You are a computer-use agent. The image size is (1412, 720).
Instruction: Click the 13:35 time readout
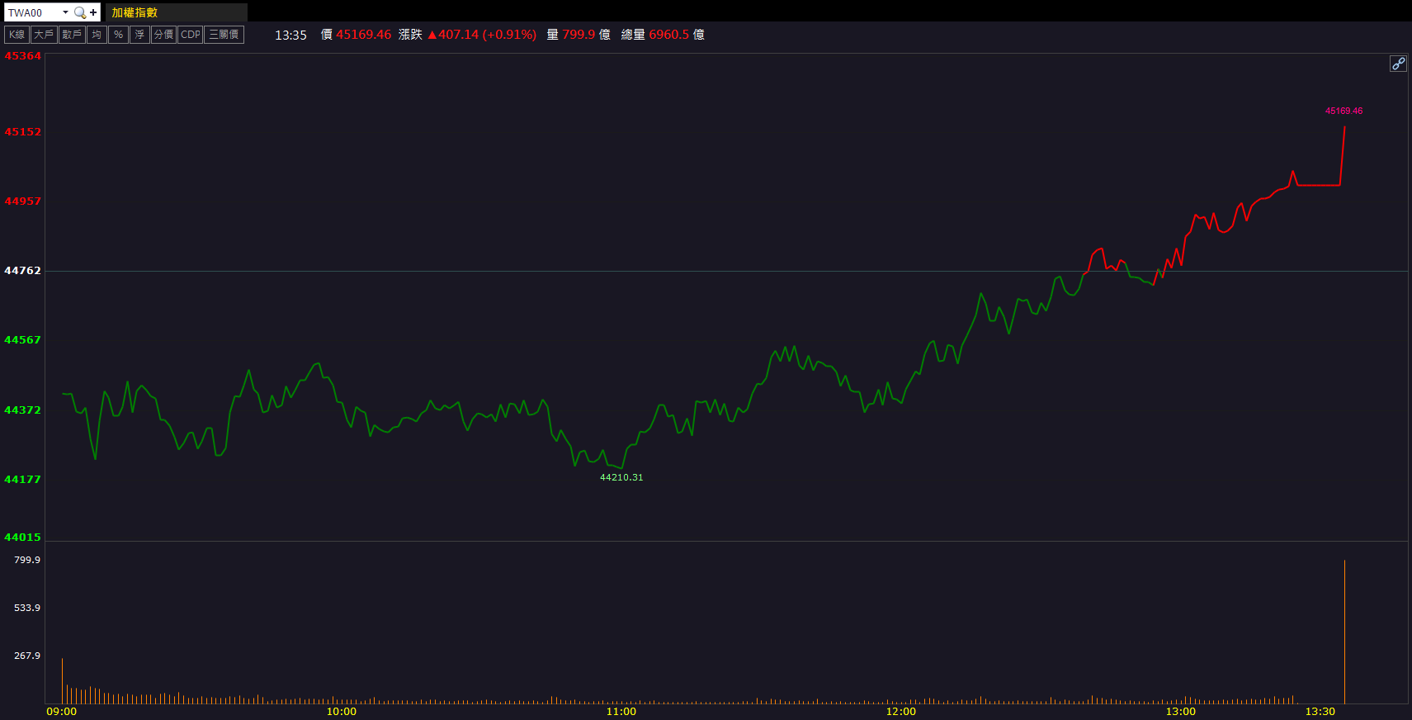(x=290, y=34)
